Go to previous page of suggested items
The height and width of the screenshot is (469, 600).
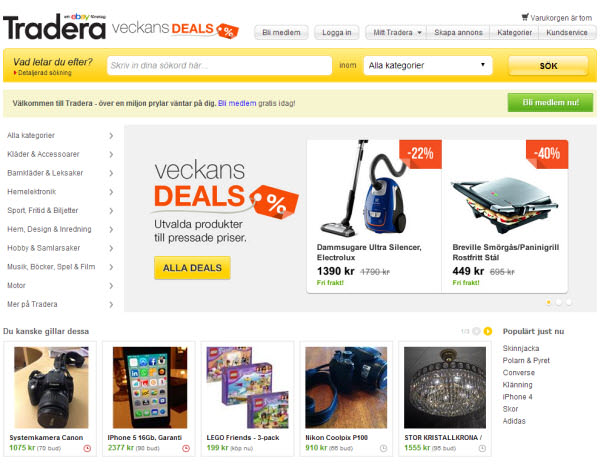click(476, 331)
